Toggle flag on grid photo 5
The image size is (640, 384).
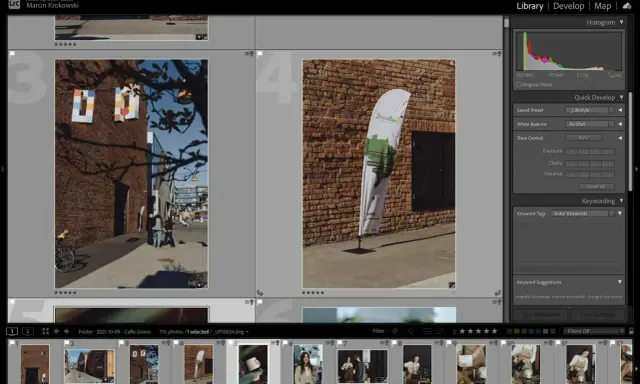12,302
